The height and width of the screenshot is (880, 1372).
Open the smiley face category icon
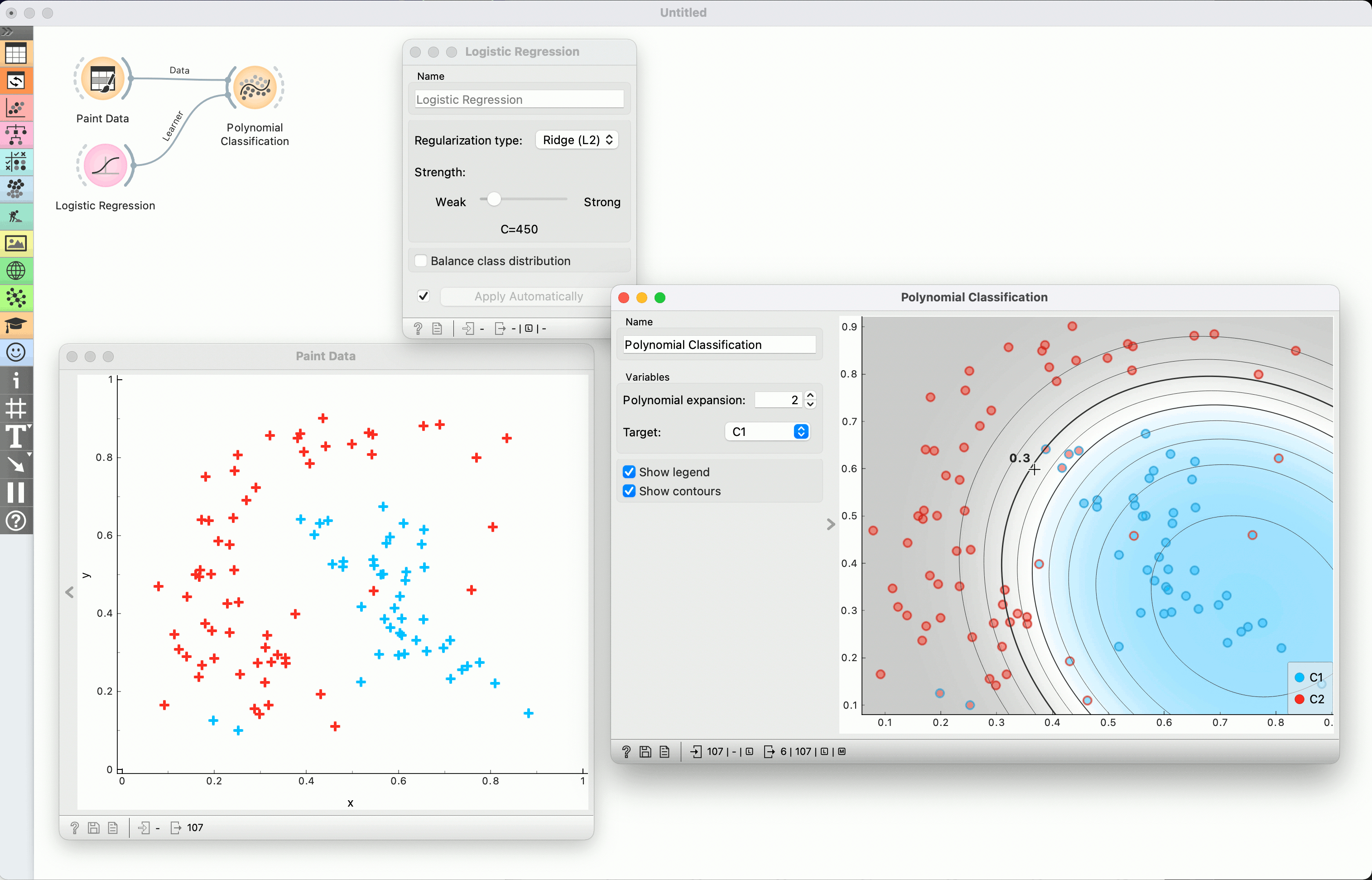[16, 352]
